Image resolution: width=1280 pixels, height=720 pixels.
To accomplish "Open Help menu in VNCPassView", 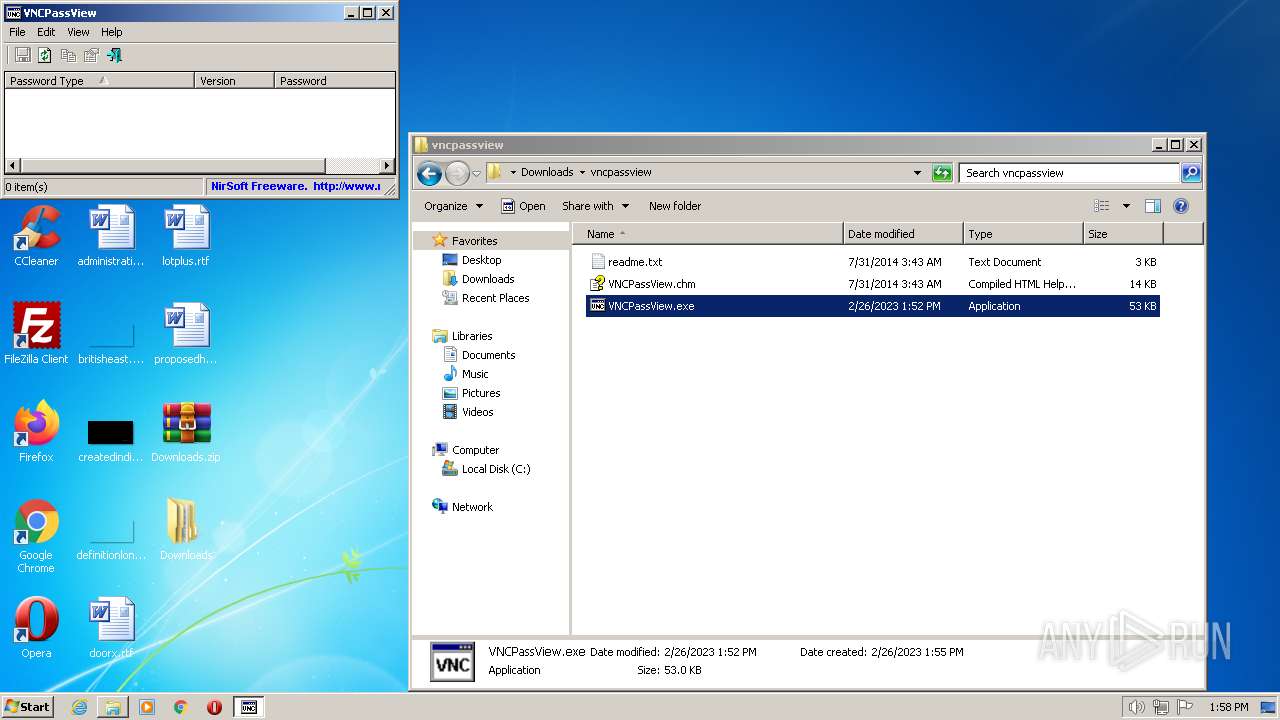I will pos(112,32).
